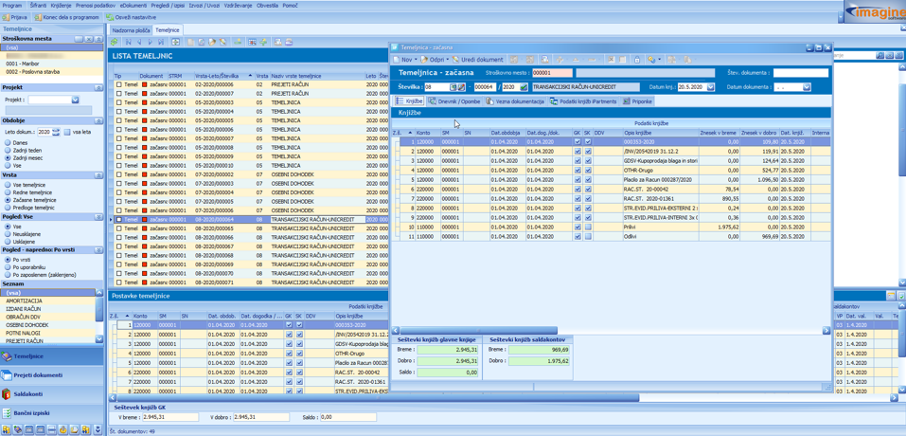Click scroll-left arrow of Knjižbe grid scrollbar
The image size is (906, 436).
tap(396, 330)
